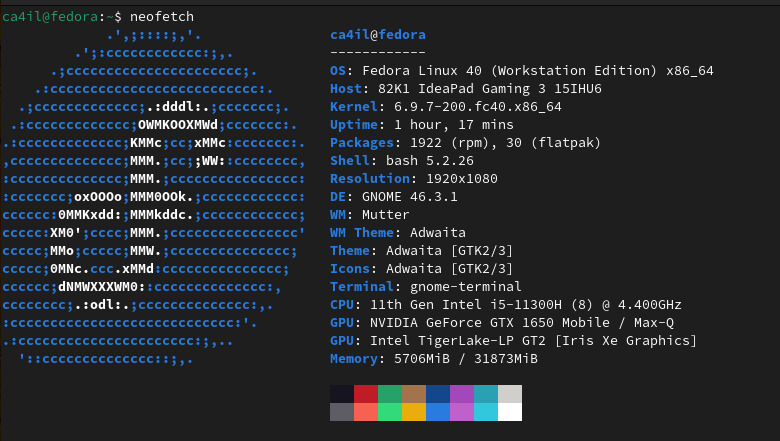Click the purple color block in top row
Screen dimensions: 780x441
[462, 394]
